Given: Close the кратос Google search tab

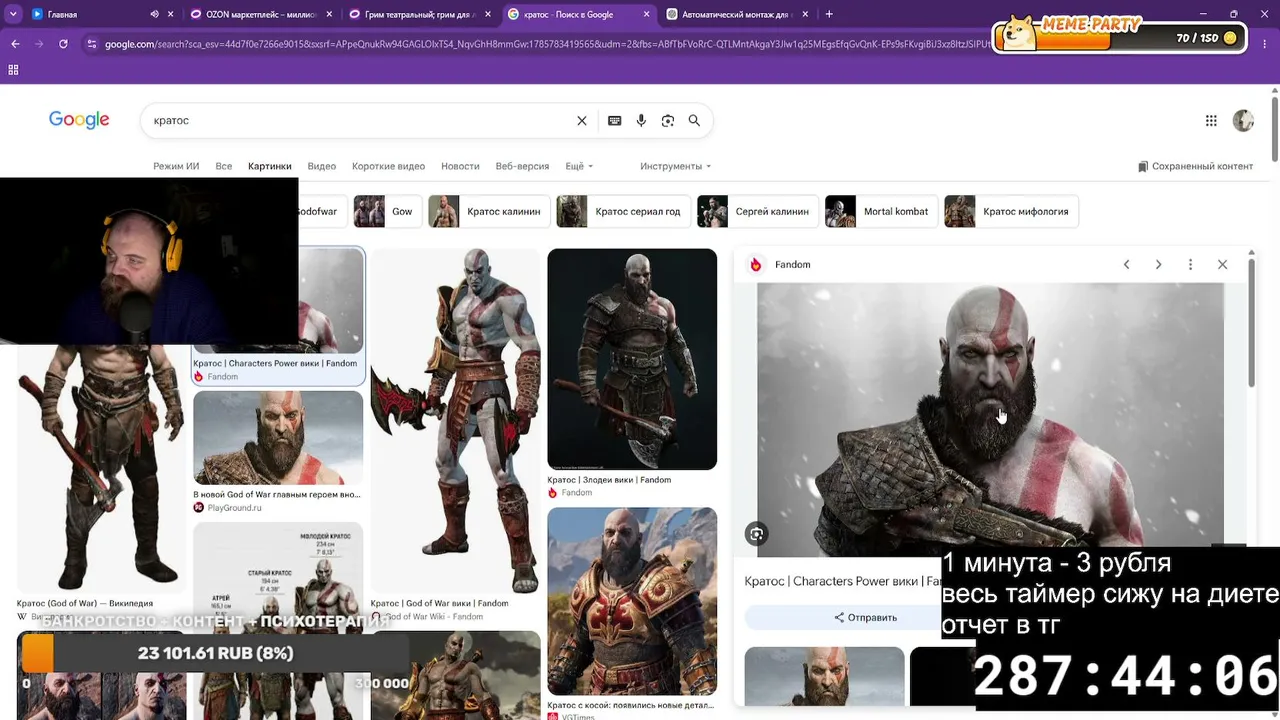Looking at the screenshot, I should point(646,14).
